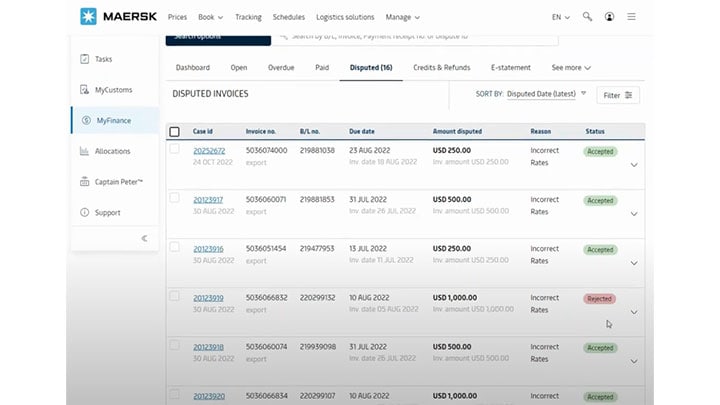This screenshot has width=720, height=405.
Task: Check the box for case 20123920
Action: click(174, 394)
